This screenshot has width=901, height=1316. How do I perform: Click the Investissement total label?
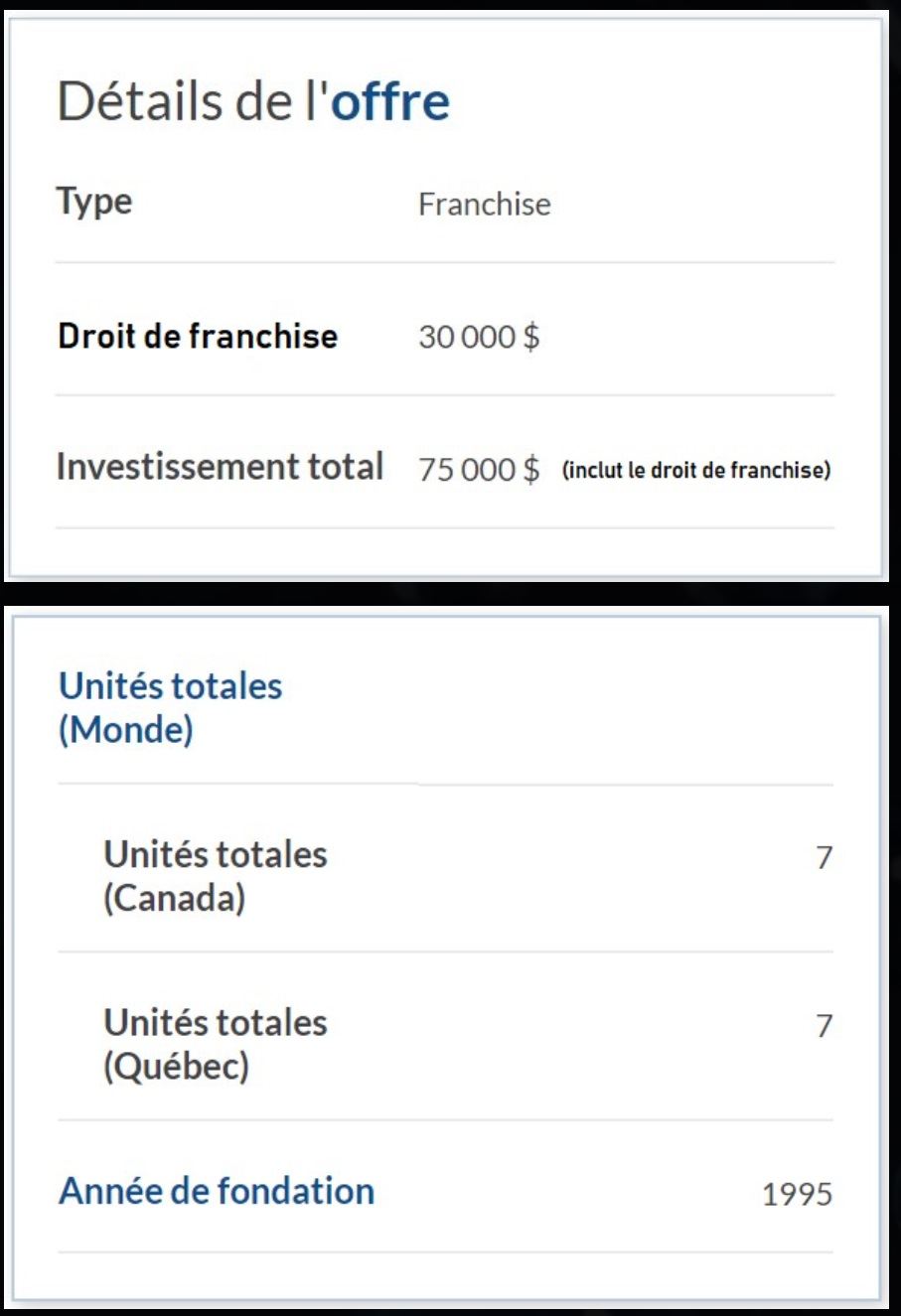tap(220, 467)
